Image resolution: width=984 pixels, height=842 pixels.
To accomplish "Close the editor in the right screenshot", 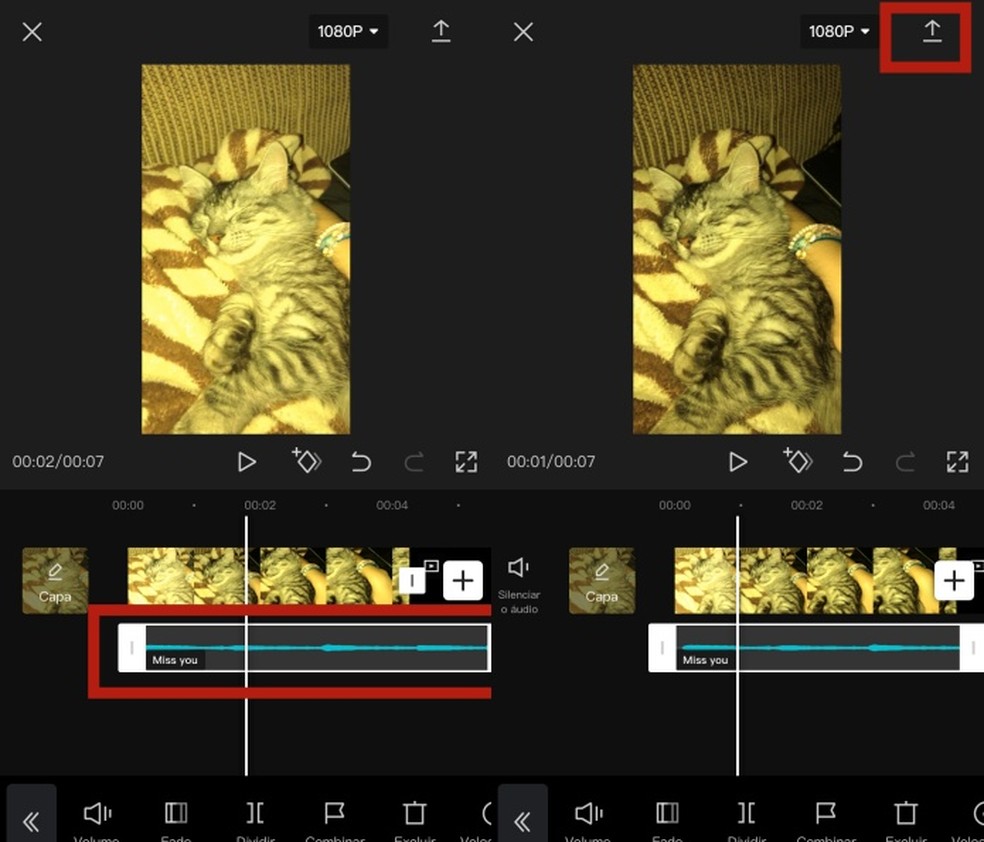I will click(x=523, y=31).
